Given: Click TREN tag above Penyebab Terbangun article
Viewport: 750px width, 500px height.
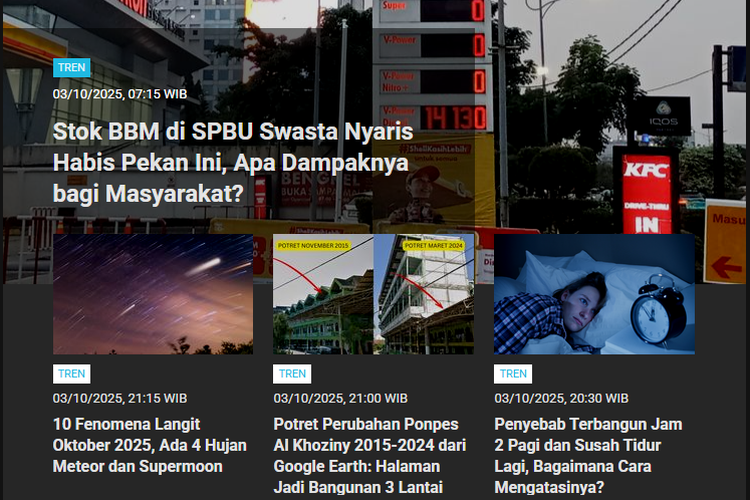Looking at the screenshot, I should [513, 374].
